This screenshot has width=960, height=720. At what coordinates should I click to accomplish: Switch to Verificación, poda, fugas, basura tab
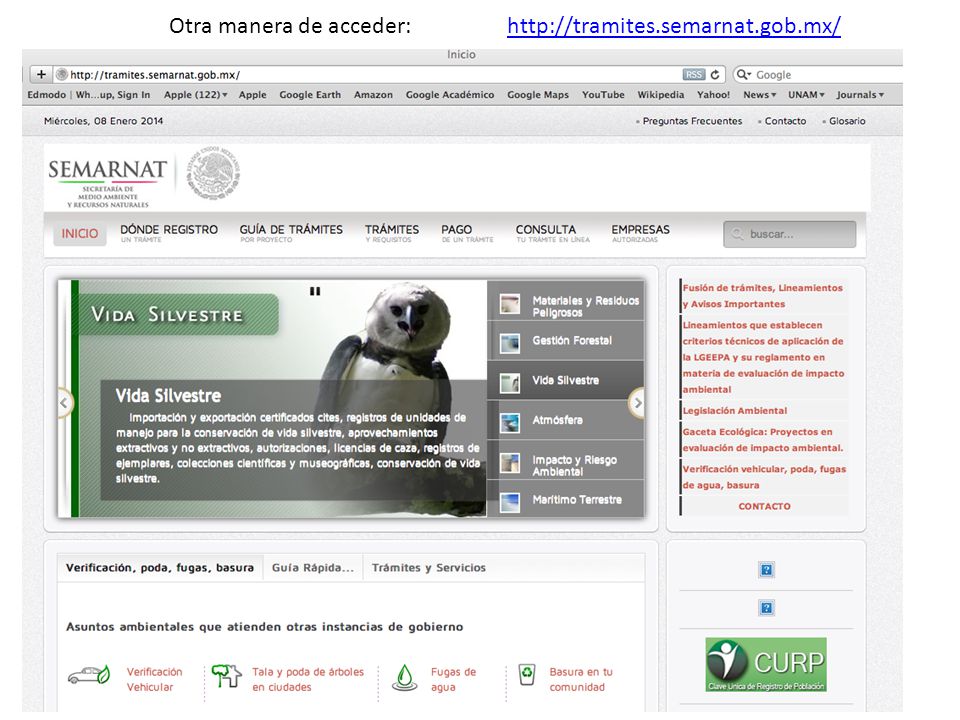(x=160, y=568)
